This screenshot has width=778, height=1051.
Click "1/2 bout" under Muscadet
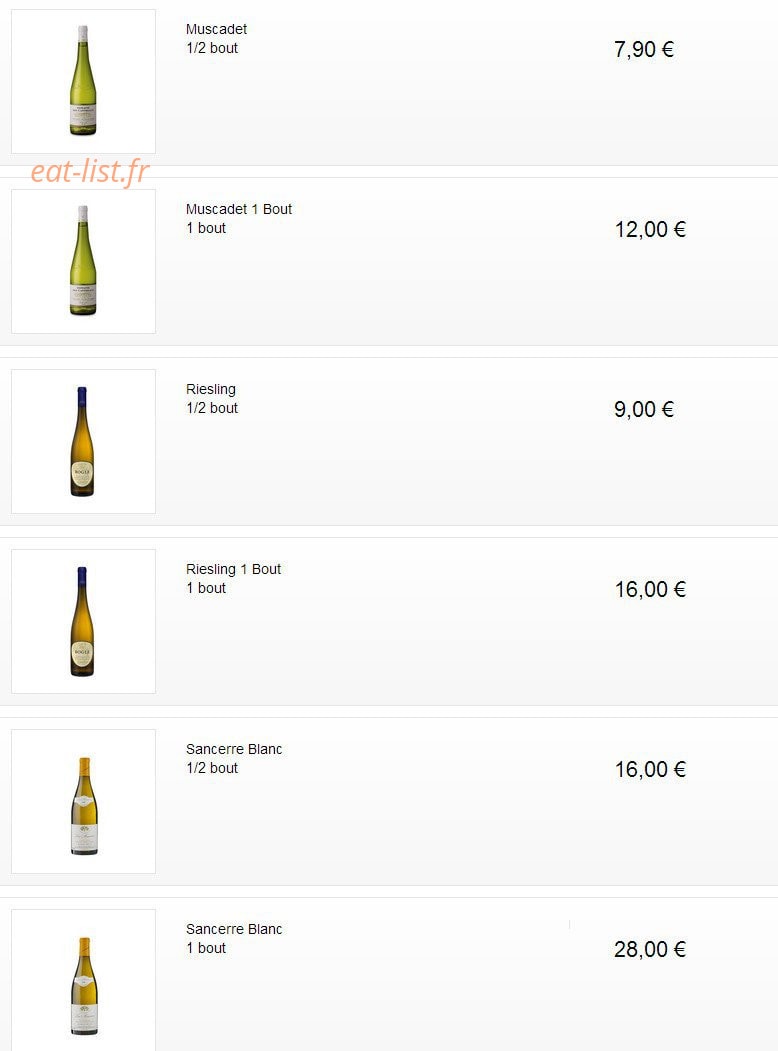pos(212,48)
